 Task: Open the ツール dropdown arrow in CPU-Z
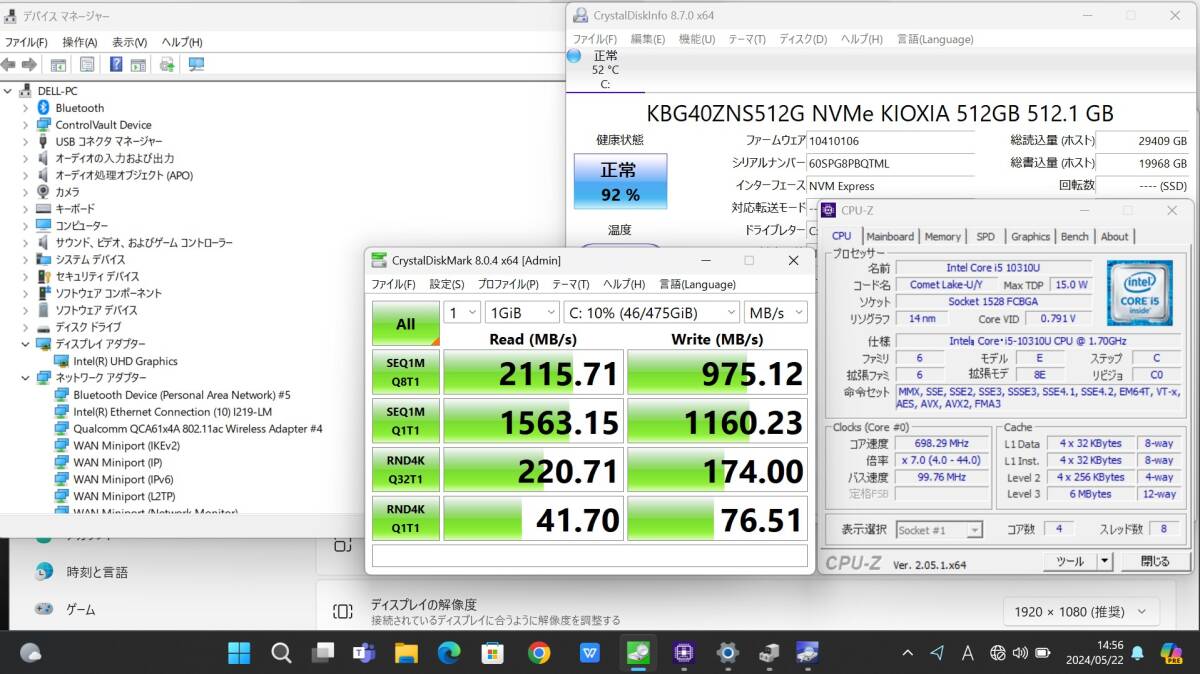1104,562
